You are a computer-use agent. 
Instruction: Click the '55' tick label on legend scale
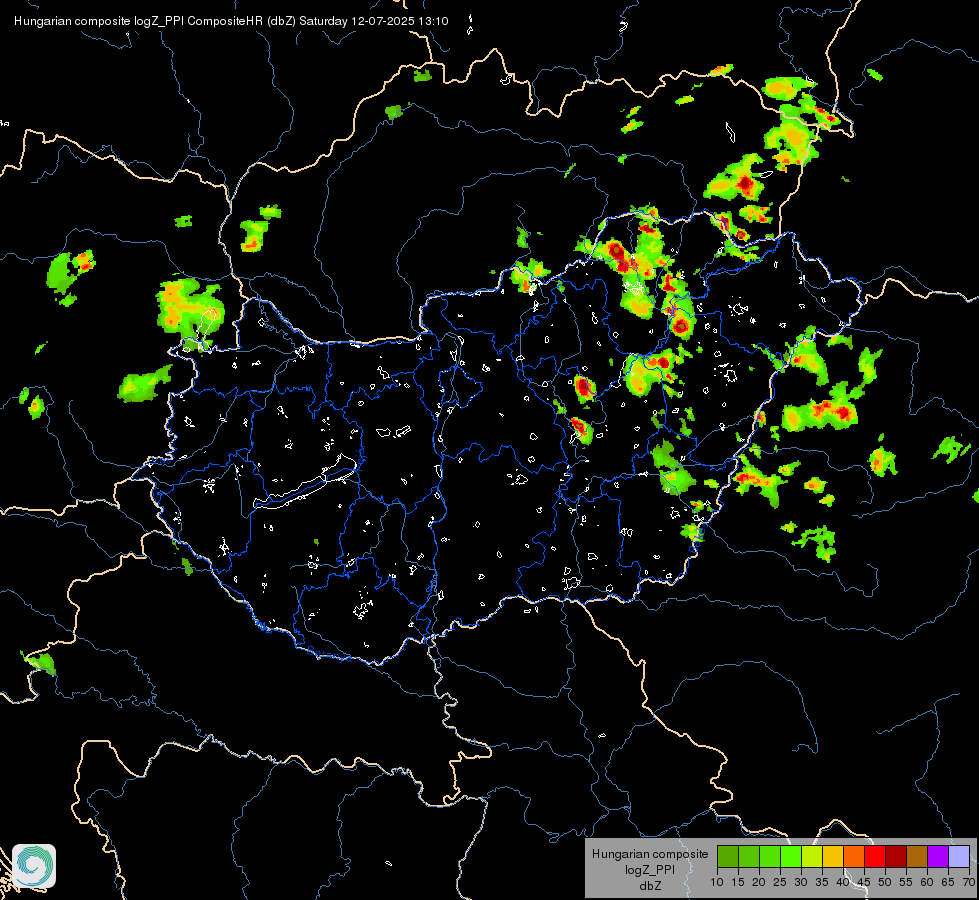(x=906, y=882)
